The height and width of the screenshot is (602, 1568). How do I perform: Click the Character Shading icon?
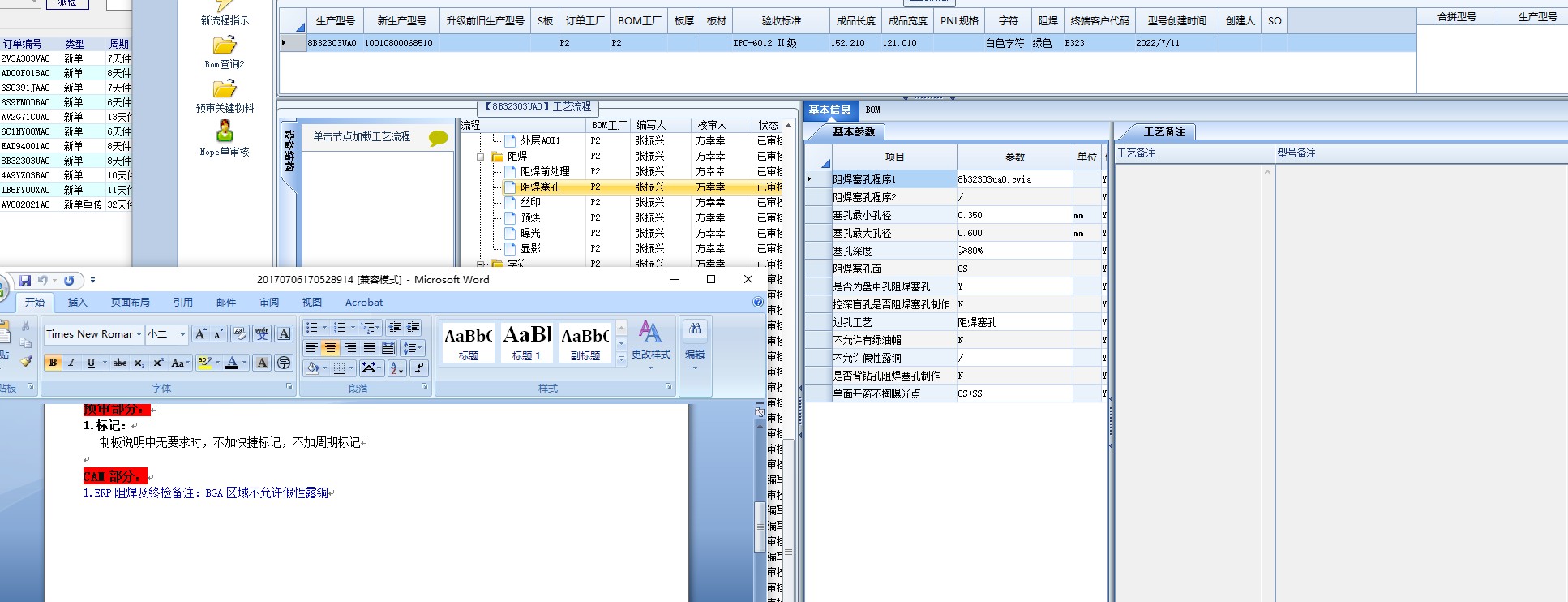point(262,363)
